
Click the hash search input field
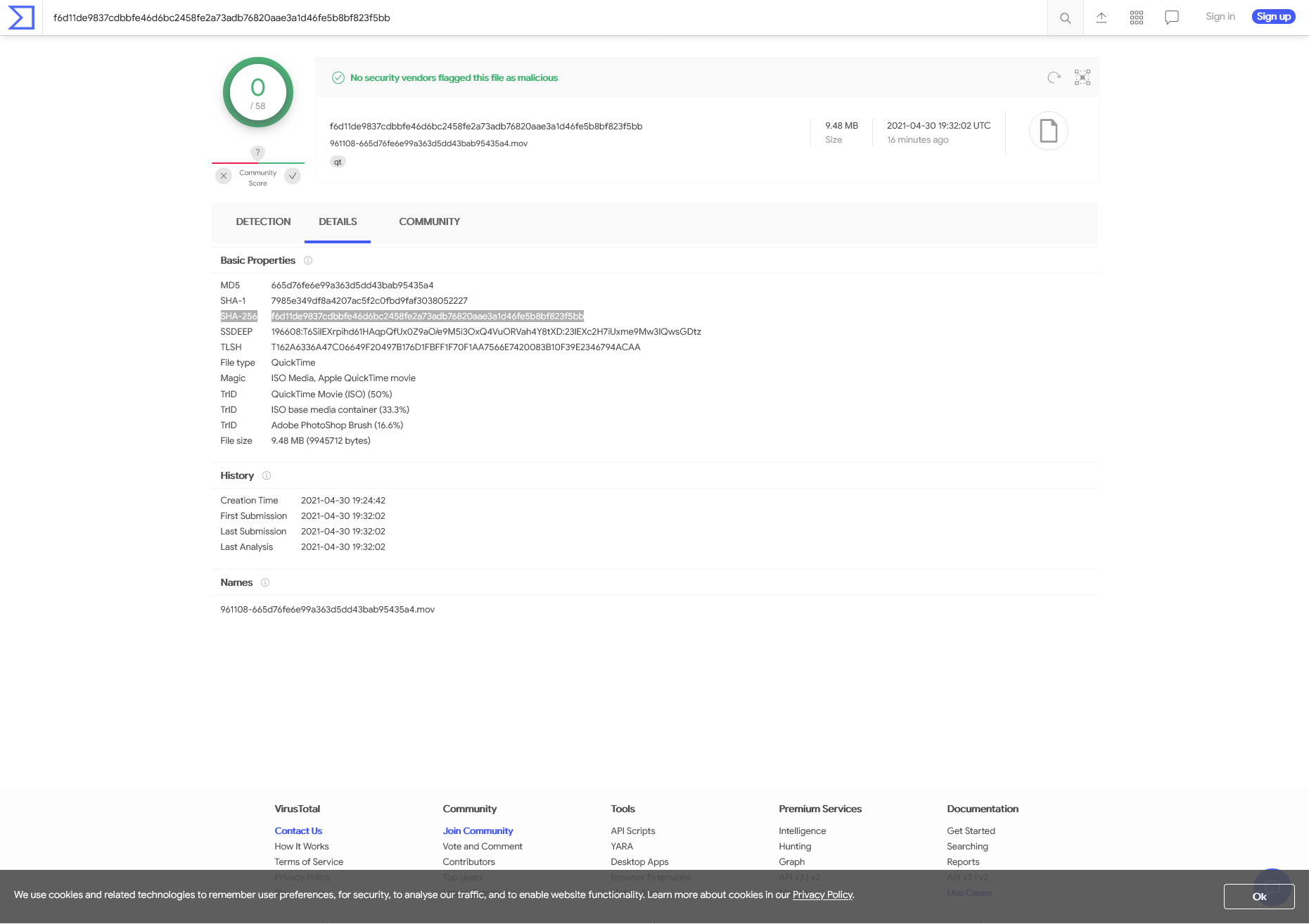pos(545,18)
